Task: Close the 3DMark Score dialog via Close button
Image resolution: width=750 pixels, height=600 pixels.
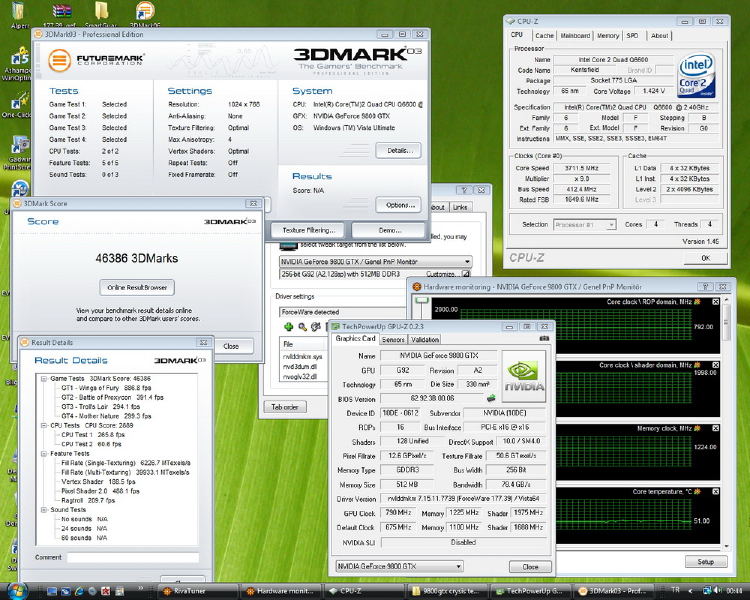Action: pyautogui.click(x=231, y=346)
